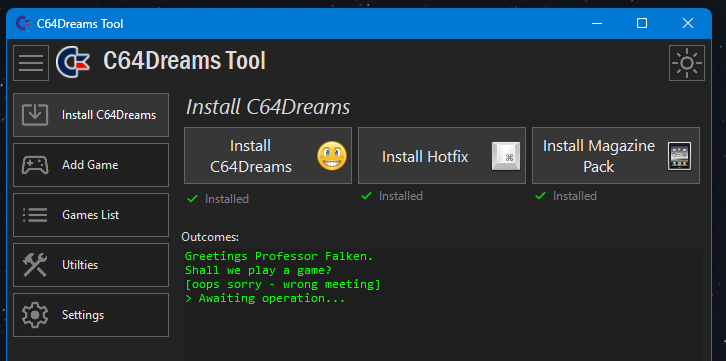The height and width of the screenshot is (361, 726).
Task: Click the main Install C64Dreams button
Action: [268, 156]
